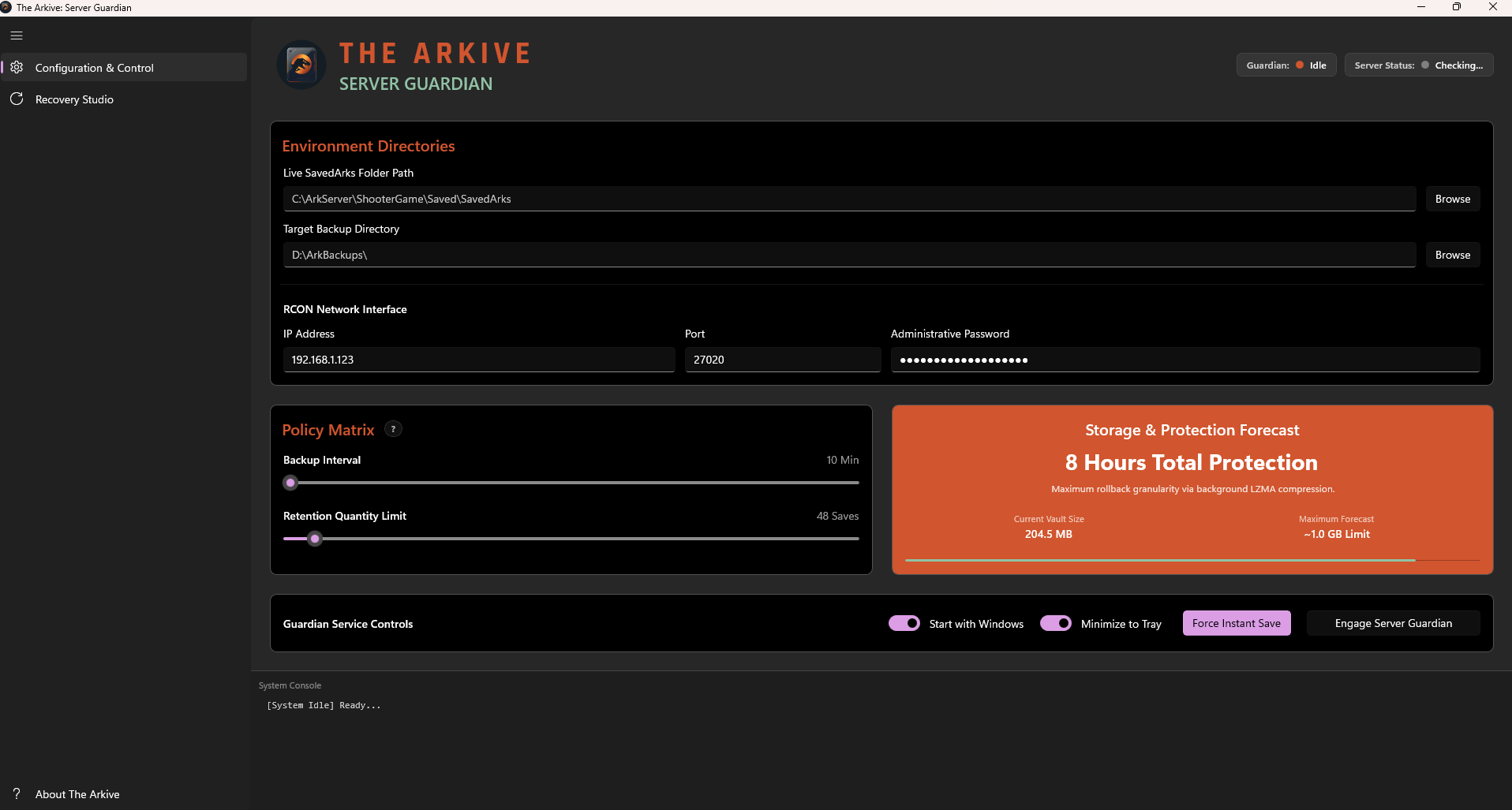Viewport: 1512px width, 810px height.
Task: Adjust the Retention Quantity Limit slider handle
Action: click(x=315, y=539)
